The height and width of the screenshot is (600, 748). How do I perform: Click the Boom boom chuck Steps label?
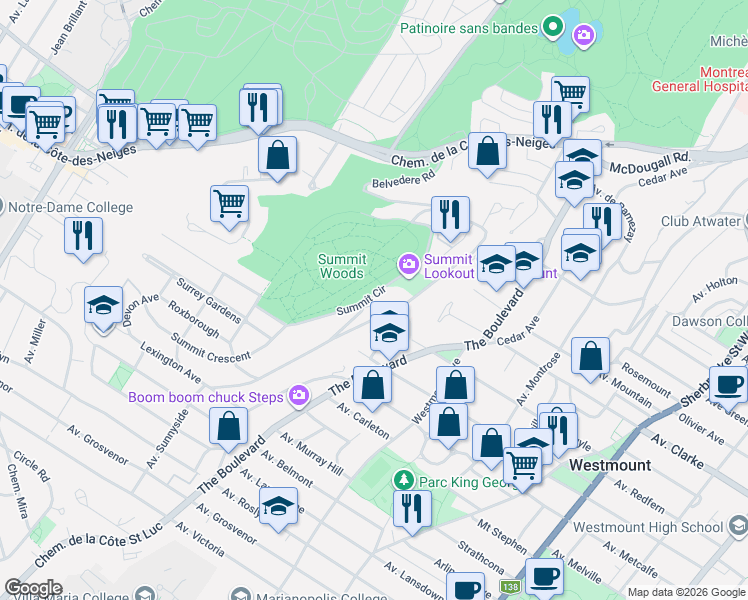206,397
